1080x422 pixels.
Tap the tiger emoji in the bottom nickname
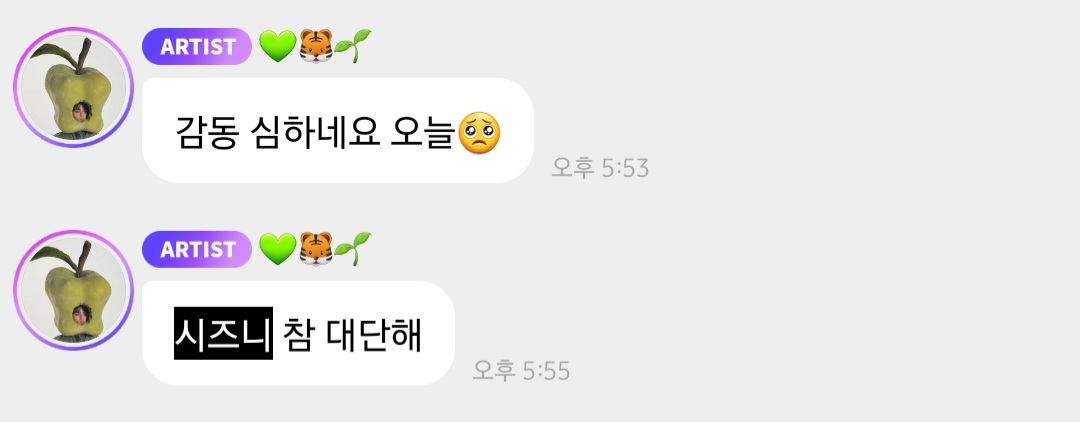click(316, 249)
